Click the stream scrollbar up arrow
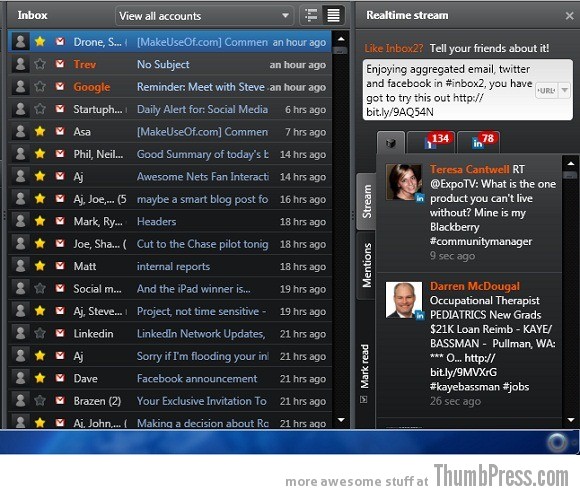Image resolution: width=580 pixels, height=495 pixels. click(x=571, y=163)
